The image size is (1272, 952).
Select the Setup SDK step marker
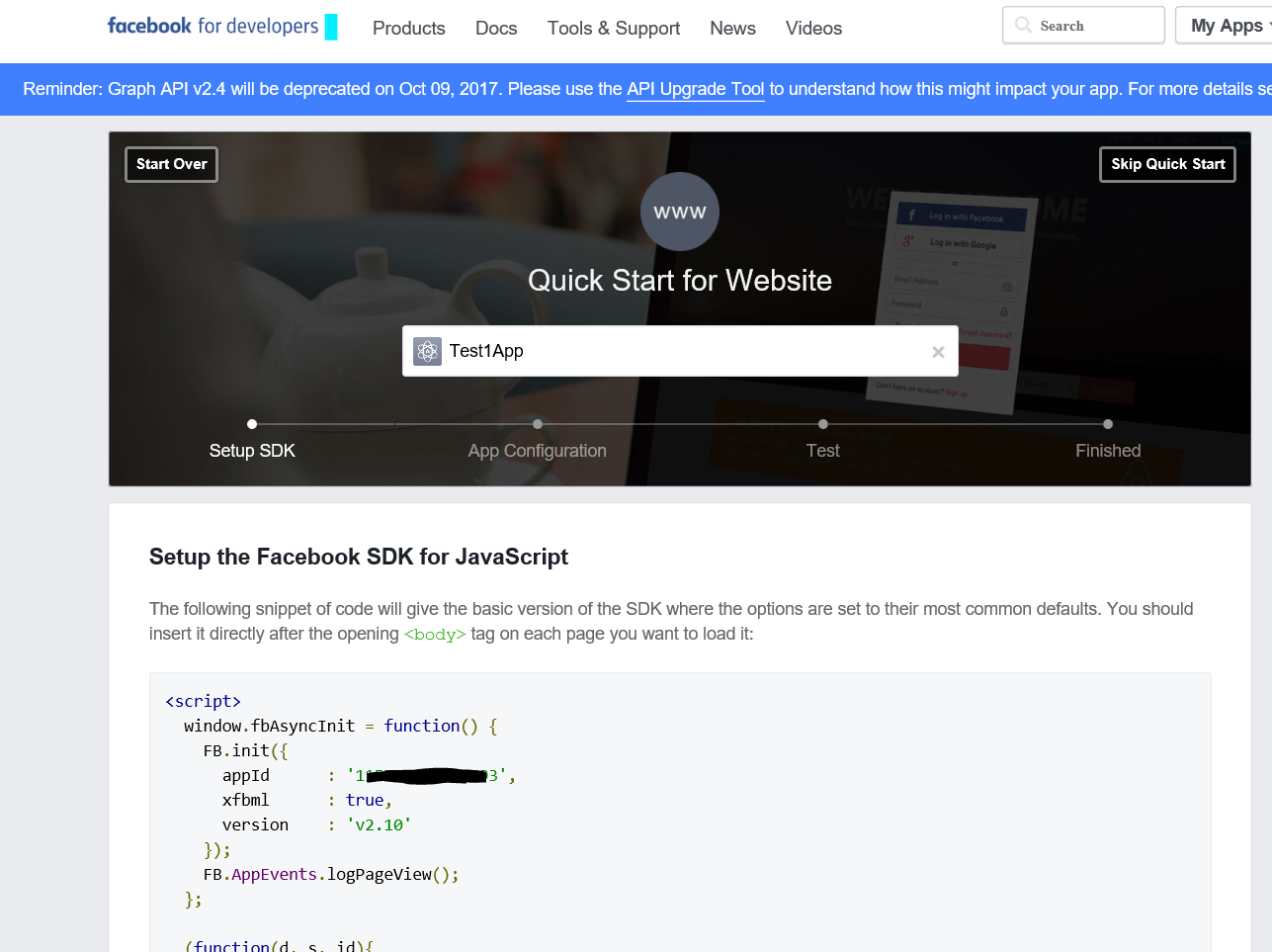pos(252,424)
